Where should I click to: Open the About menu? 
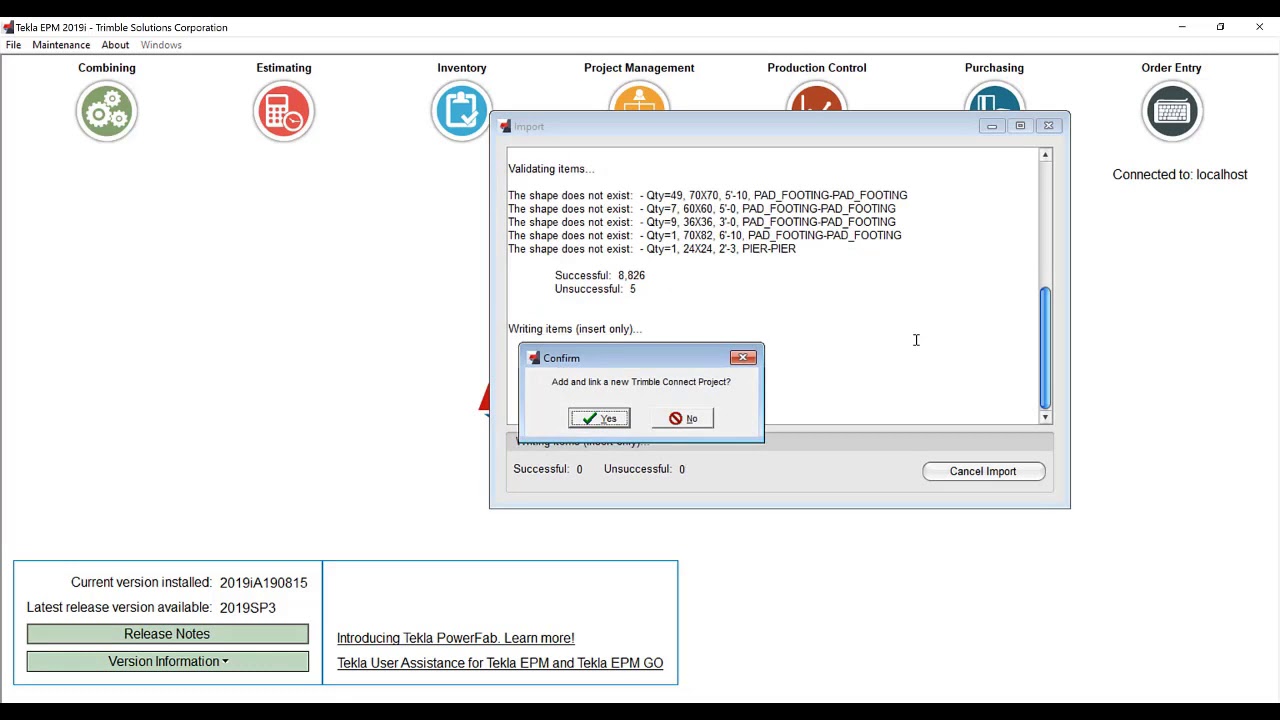click(115, 45)
